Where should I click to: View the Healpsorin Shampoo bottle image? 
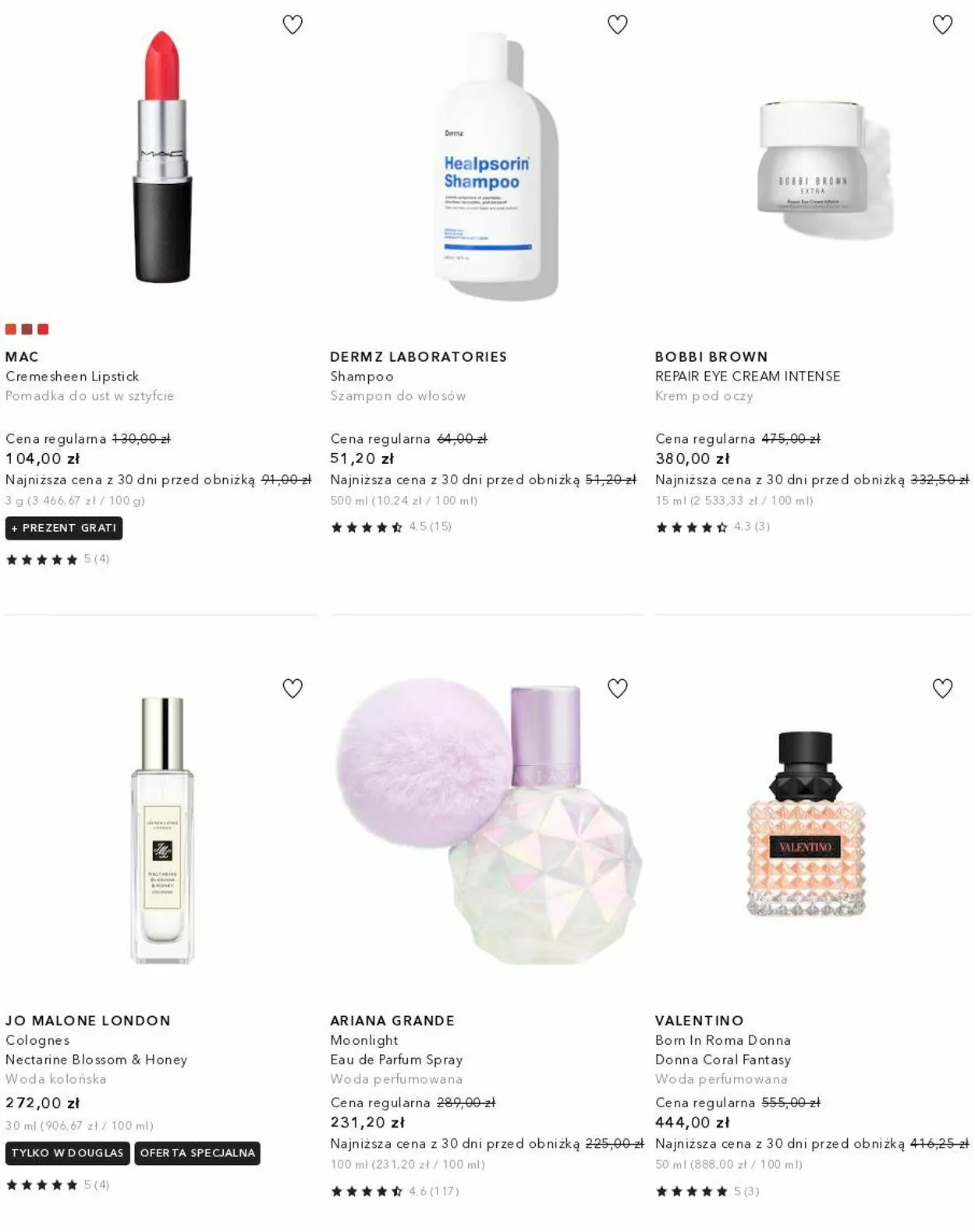click(x=493, y=165)
